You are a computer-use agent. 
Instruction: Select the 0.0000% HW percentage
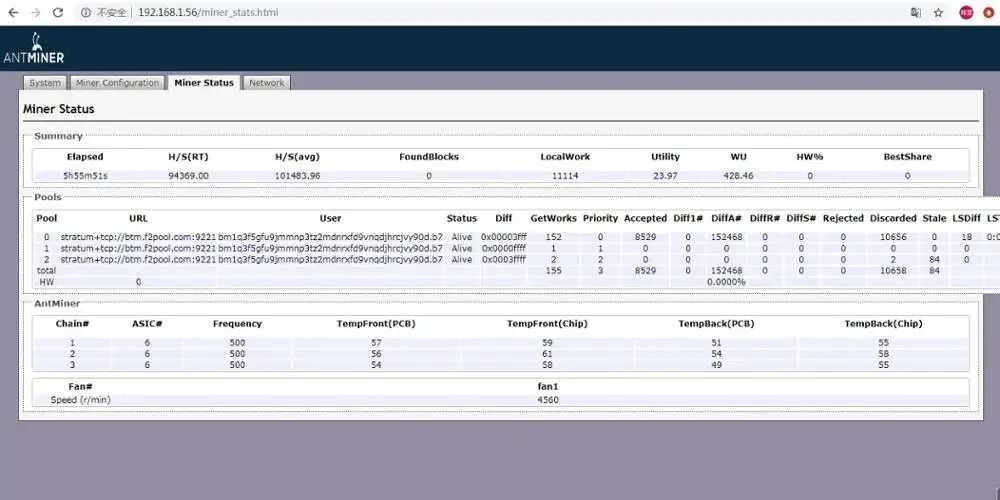click(x=726, y=282)
